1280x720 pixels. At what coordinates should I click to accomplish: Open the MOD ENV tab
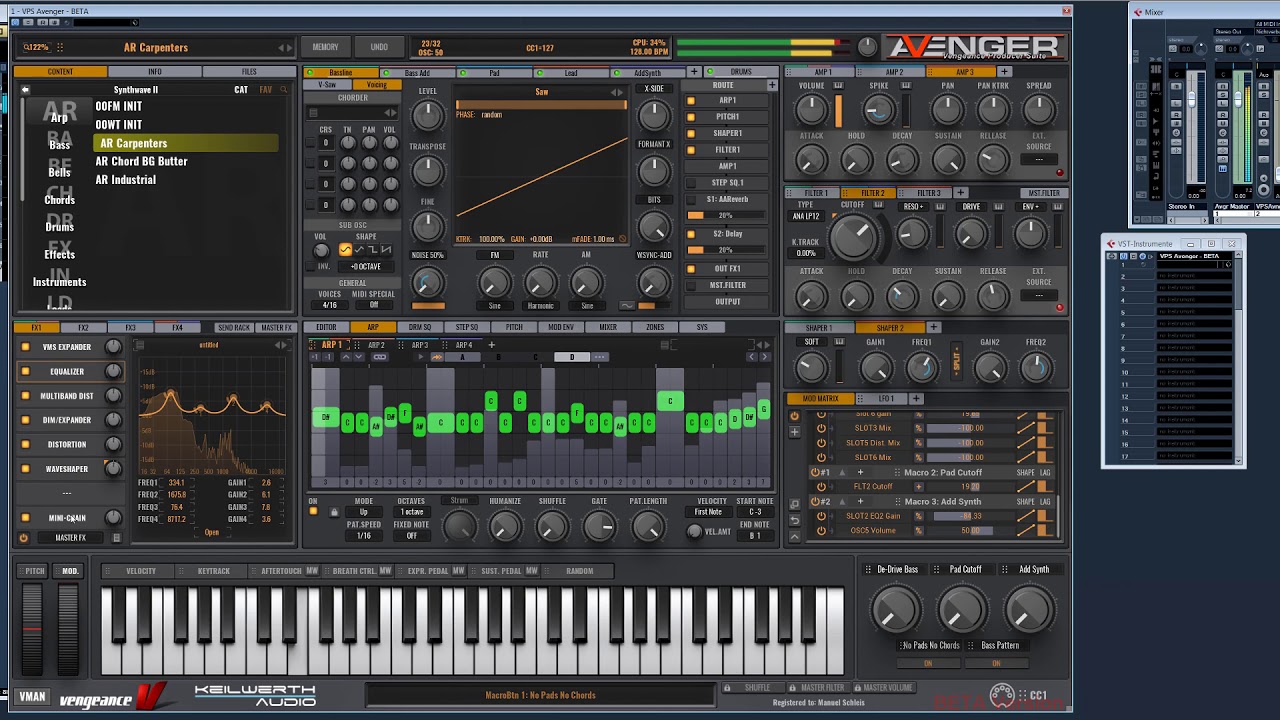561,327
